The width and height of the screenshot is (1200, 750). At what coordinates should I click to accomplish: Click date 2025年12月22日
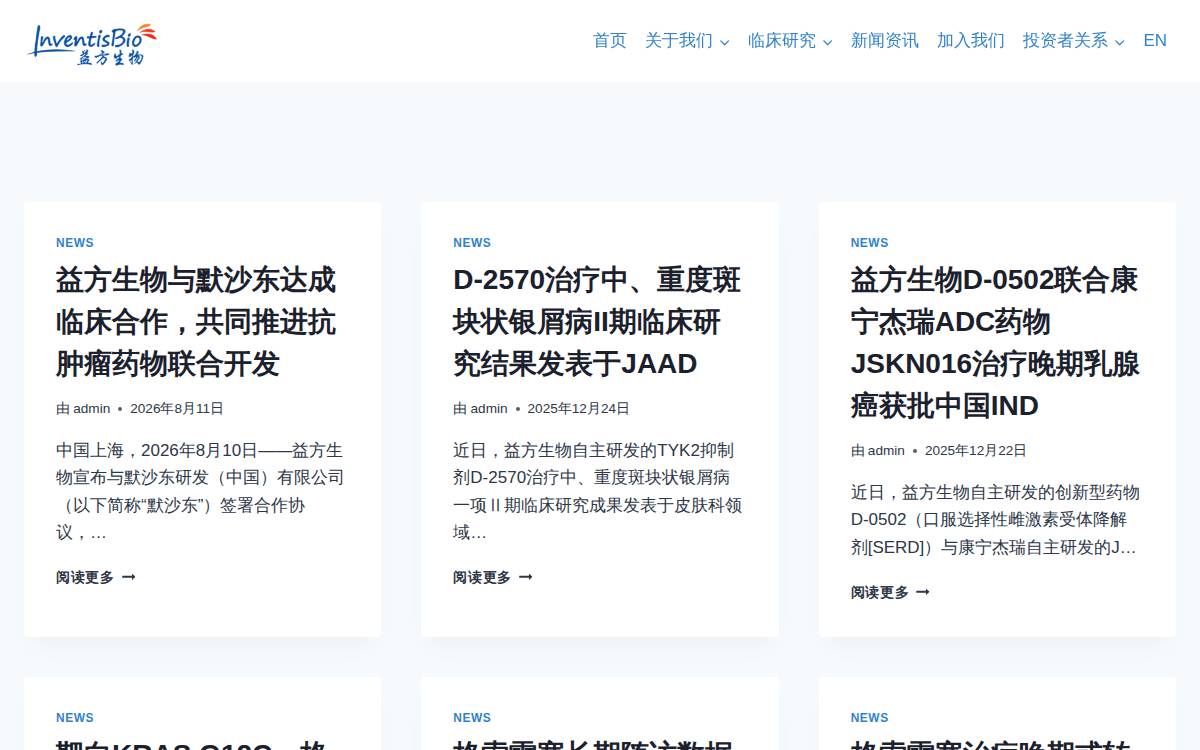click(x=976, y=450)
